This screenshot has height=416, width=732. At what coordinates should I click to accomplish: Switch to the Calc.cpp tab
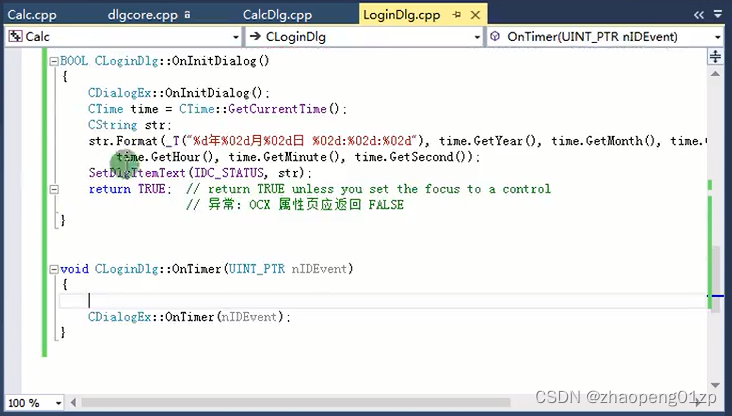(32, 15)
